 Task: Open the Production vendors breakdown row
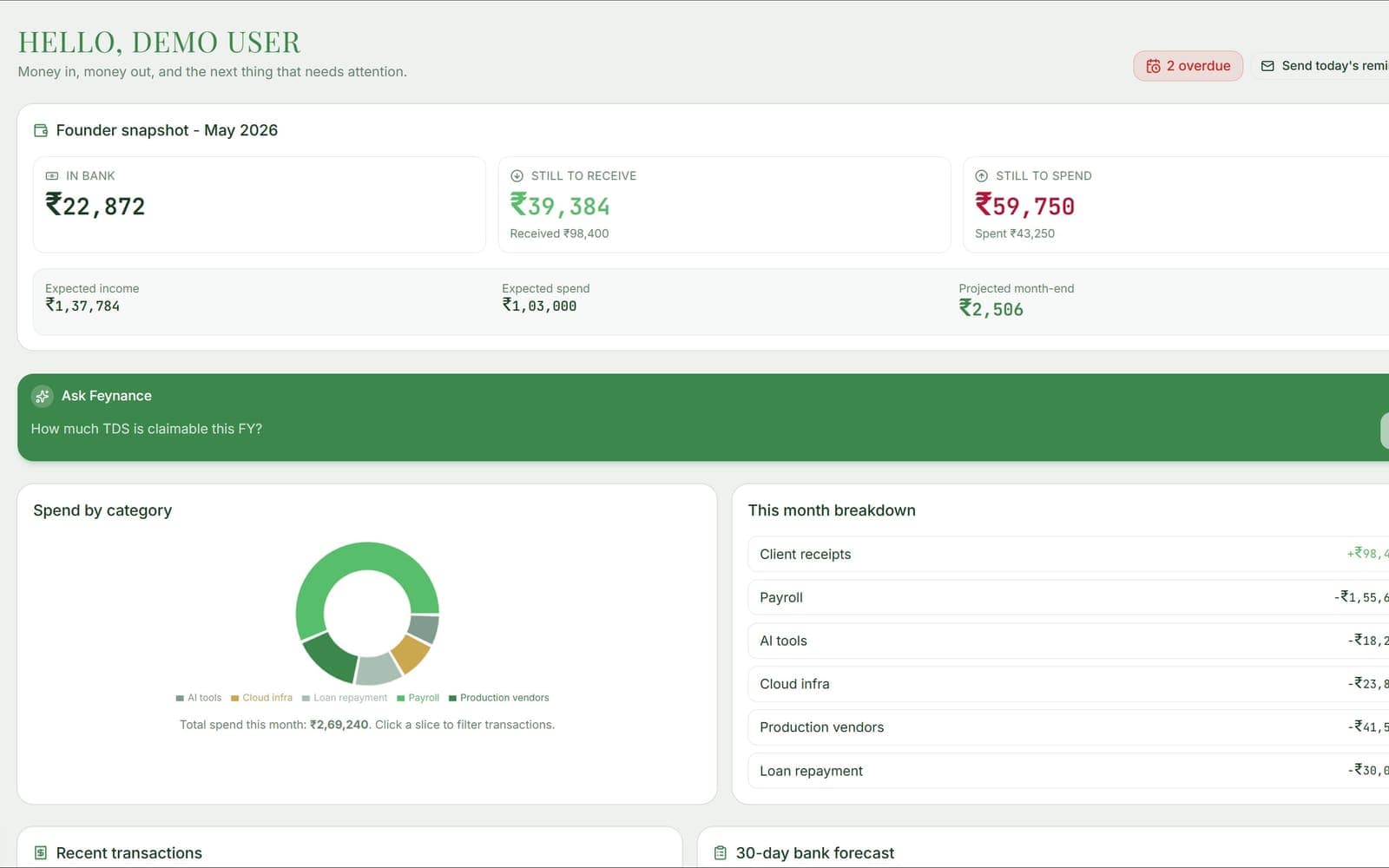click(1068, 727)
